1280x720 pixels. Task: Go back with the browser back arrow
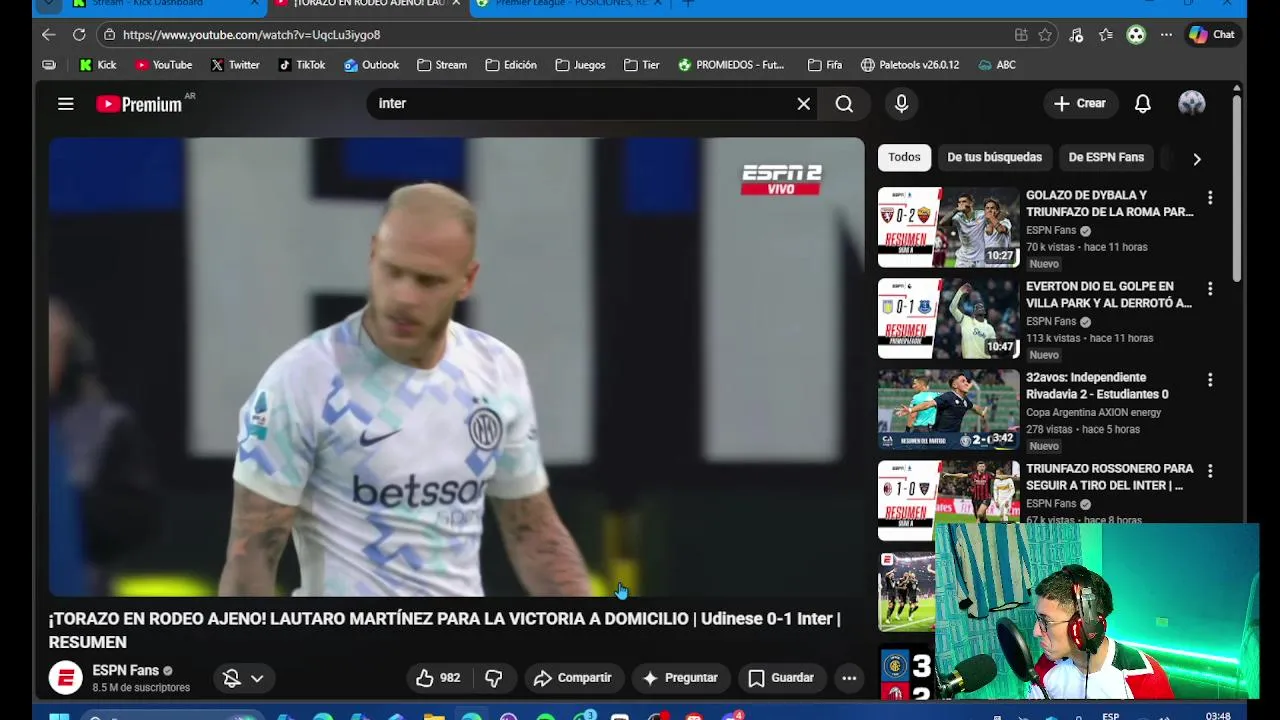(x=49, y=35)
